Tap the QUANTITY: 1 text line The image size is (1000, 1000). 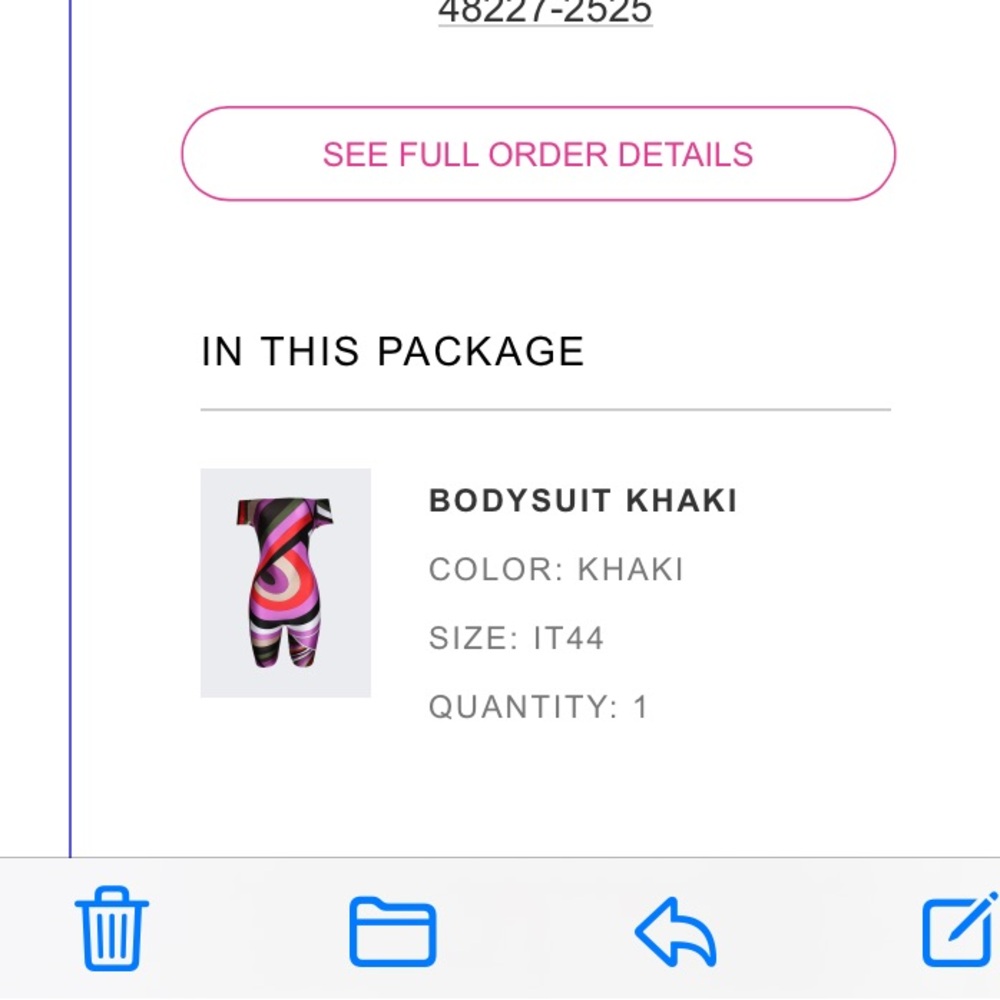tap(538, 707)
